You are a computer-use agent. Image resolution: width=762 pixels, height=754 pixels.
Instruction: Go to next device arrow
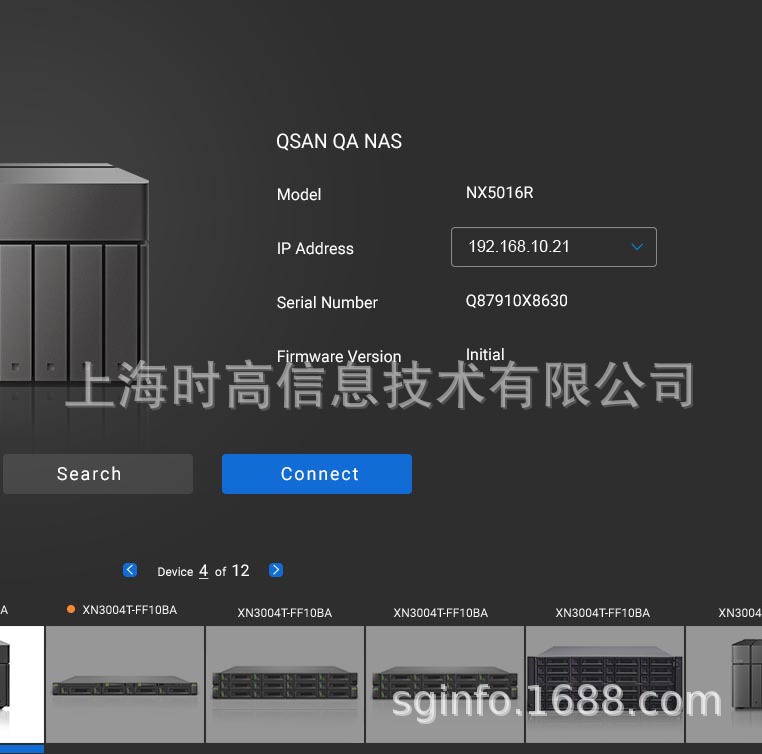(x=276, y=570)
